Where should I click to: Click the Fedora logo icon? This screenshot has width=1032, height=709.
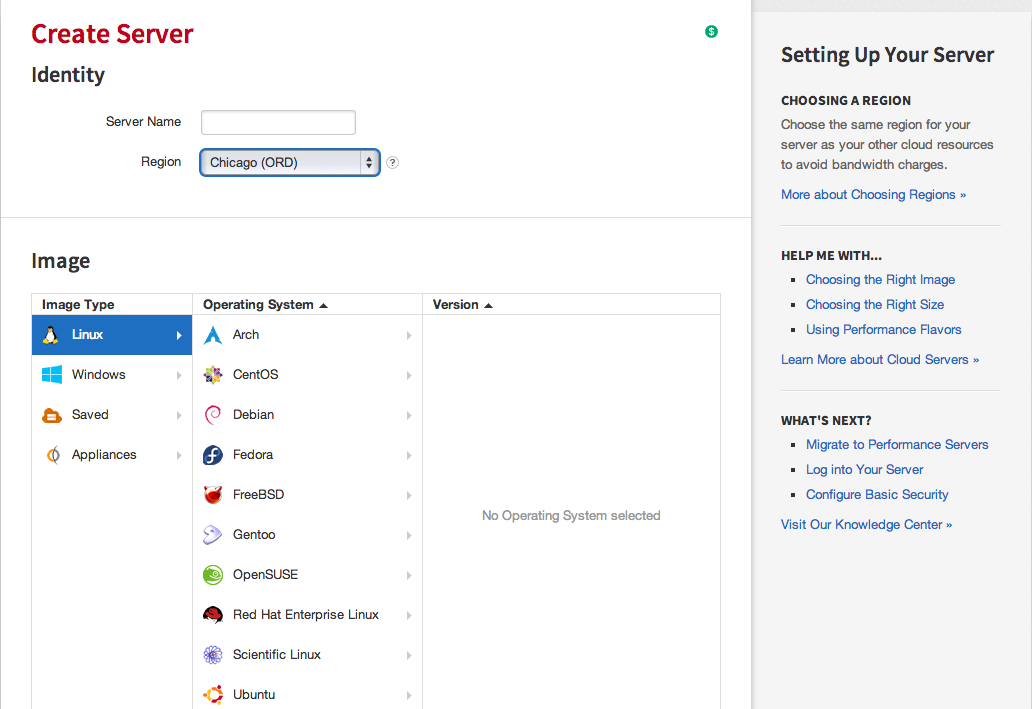click(x=213, y=455)
